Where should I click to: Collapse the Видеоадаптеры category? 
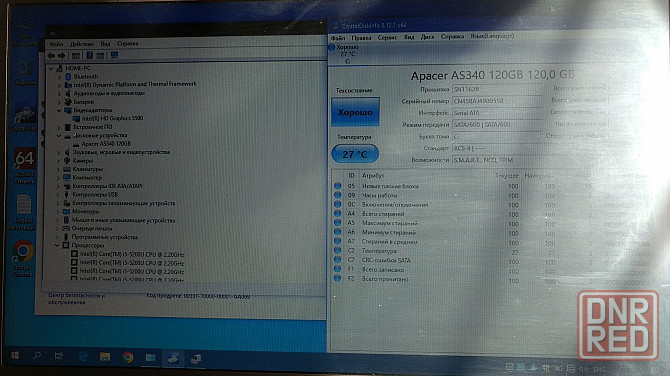pos(59,110)
